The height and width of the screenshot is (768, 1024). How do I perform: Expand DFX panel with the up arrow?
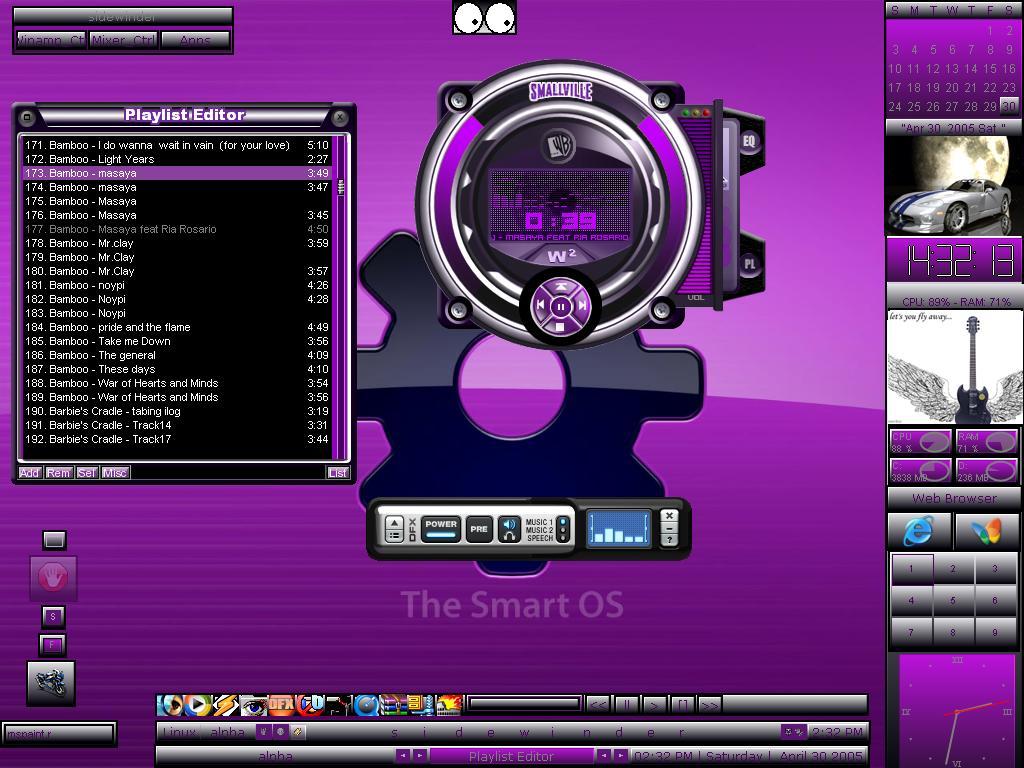[394, 522]
